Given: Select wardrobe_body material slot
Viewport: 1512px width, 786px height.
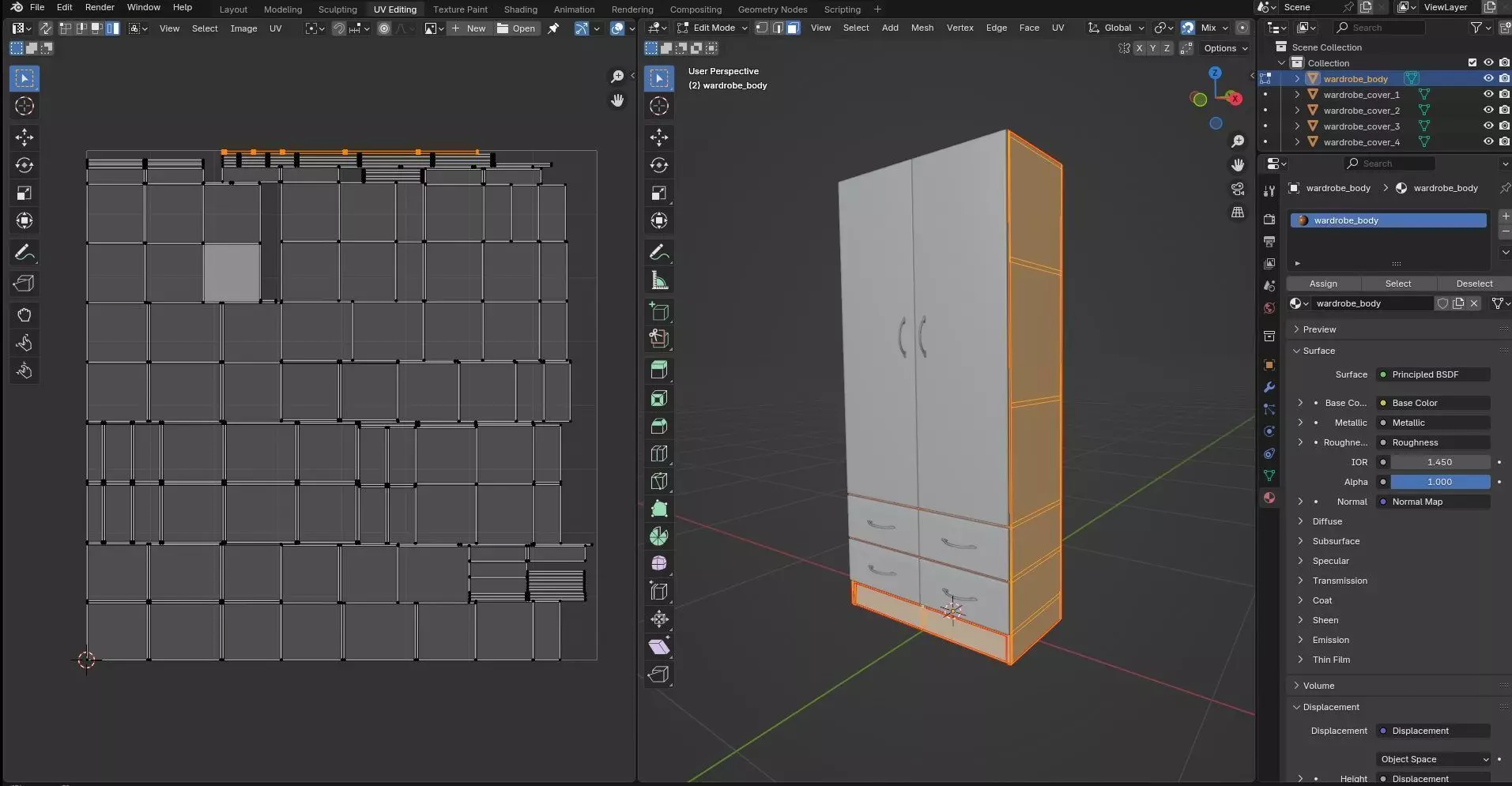Looking at the screenshot, I should (1388, 220).
